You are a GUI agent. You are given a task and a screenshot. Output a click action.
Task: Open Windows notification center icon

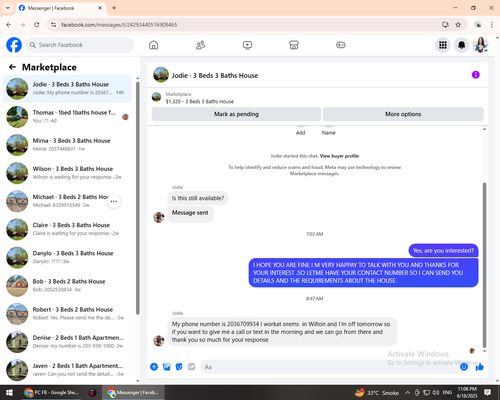487,393
